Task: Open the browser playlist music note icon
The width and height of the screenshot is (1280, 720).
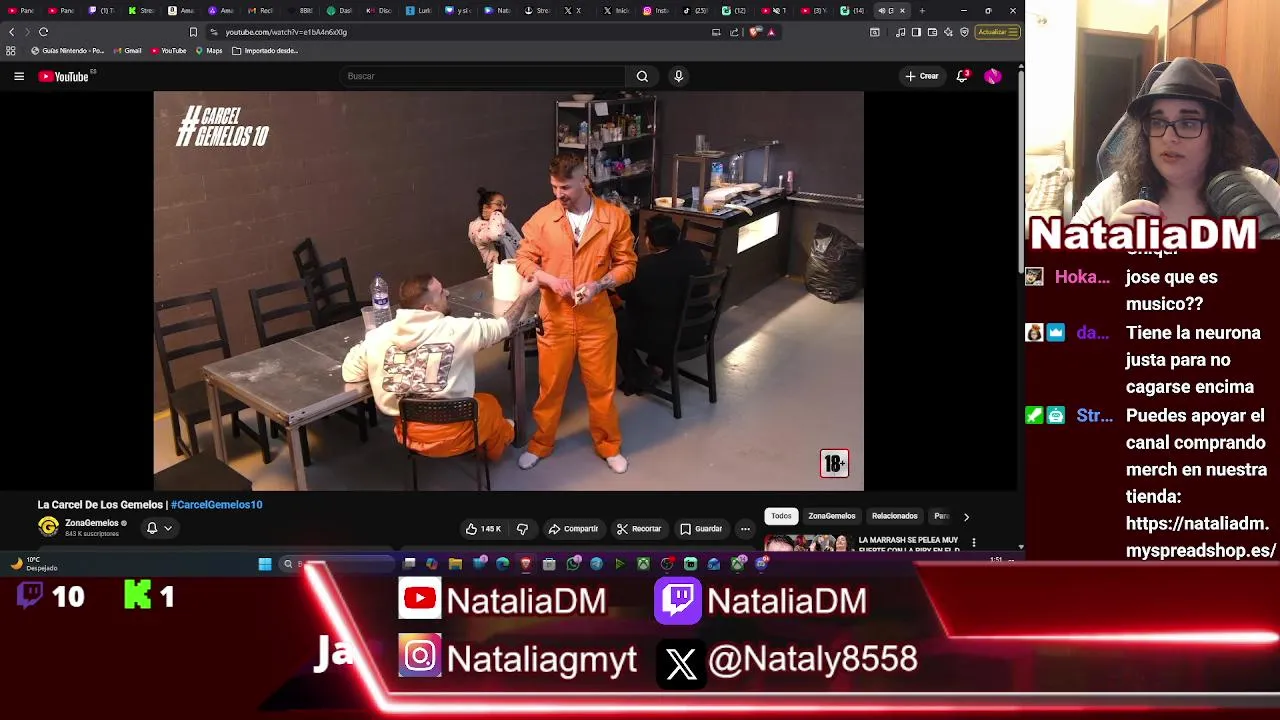Action: [901, 32]
